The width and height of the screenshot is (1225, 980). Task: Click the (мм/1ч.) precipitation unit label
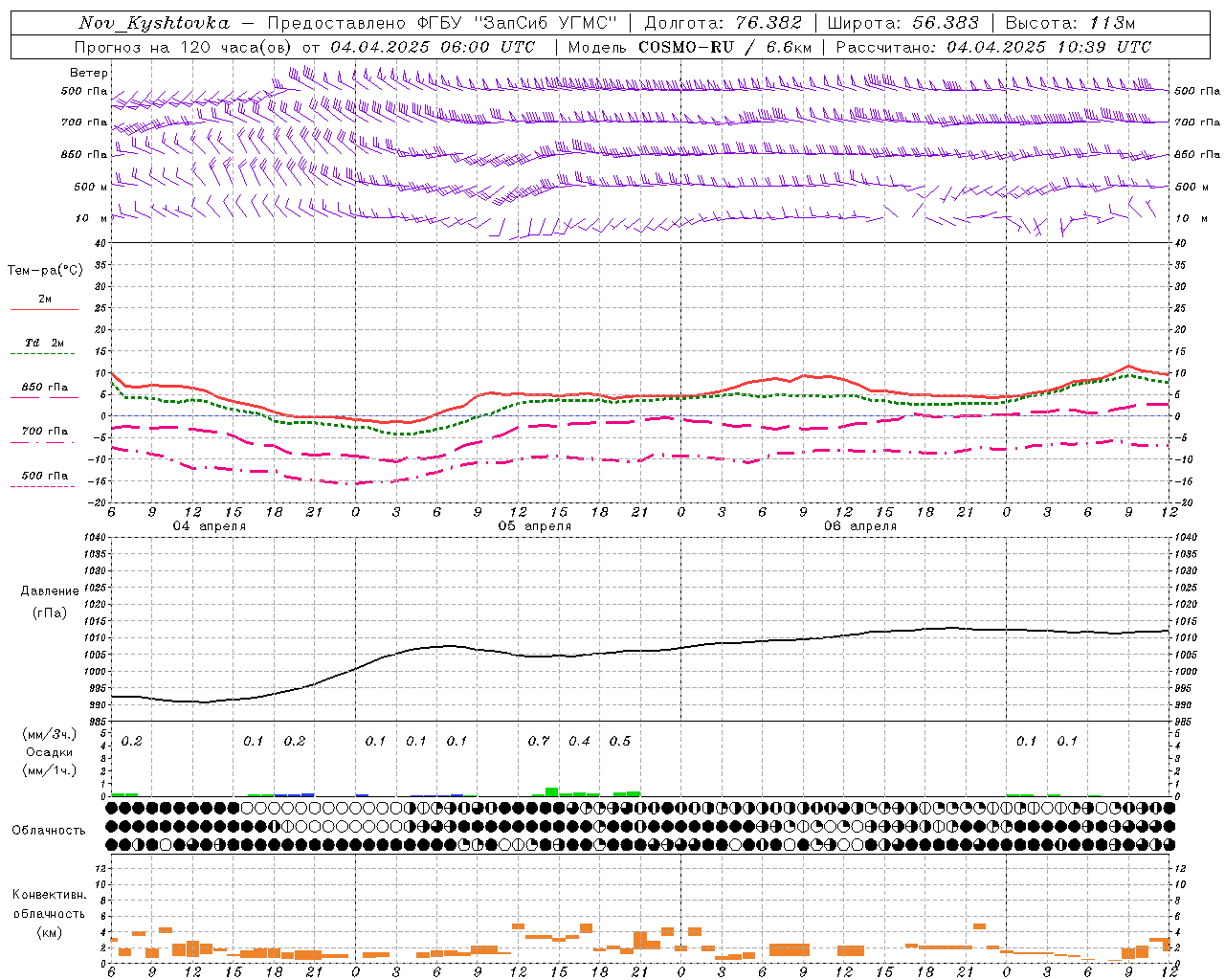coord(50,769)
